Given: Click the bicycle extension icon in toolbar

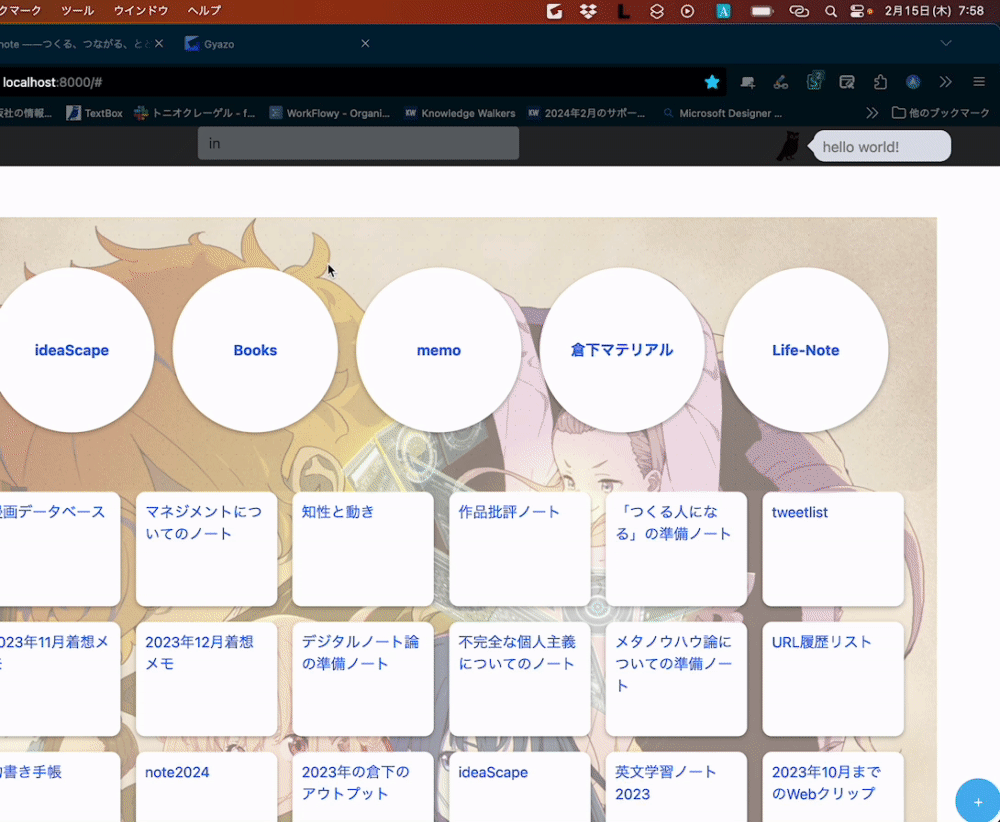Looking at the screenshot, I should 781,82.
